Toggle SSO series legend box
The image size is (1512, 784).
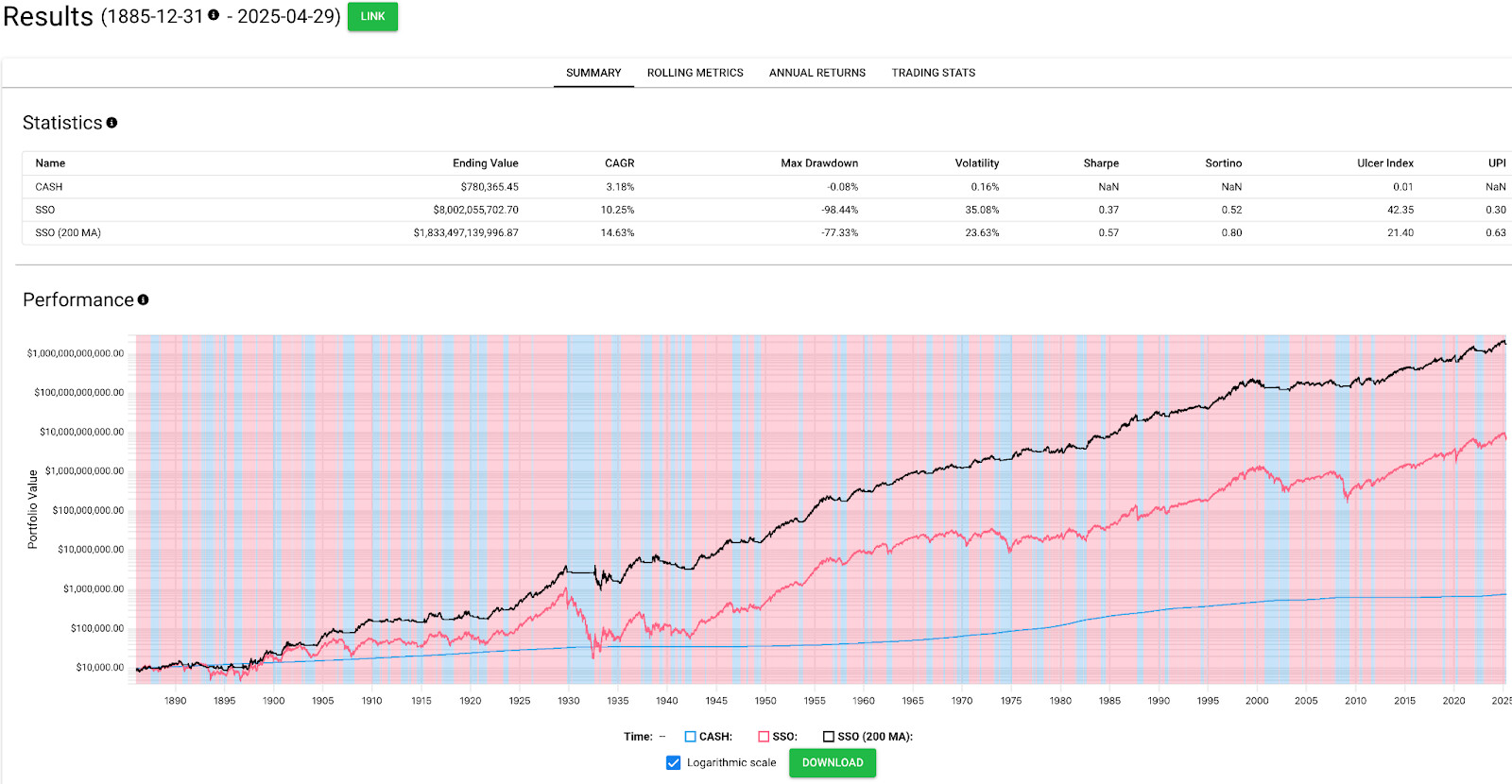(764, 737)
